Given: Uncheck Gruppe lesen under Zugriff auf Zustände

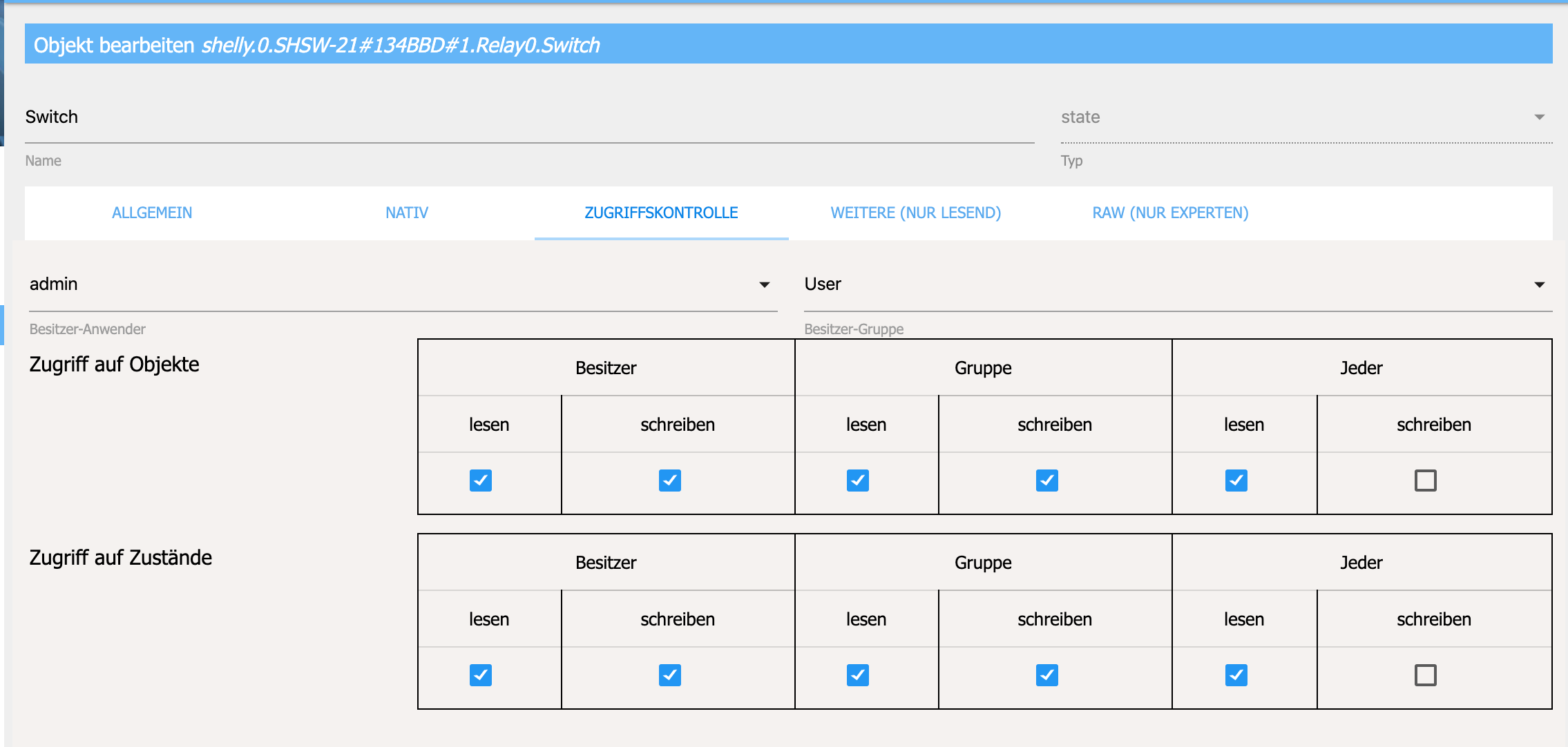Looking at the screenshot, I should point(857,675).
